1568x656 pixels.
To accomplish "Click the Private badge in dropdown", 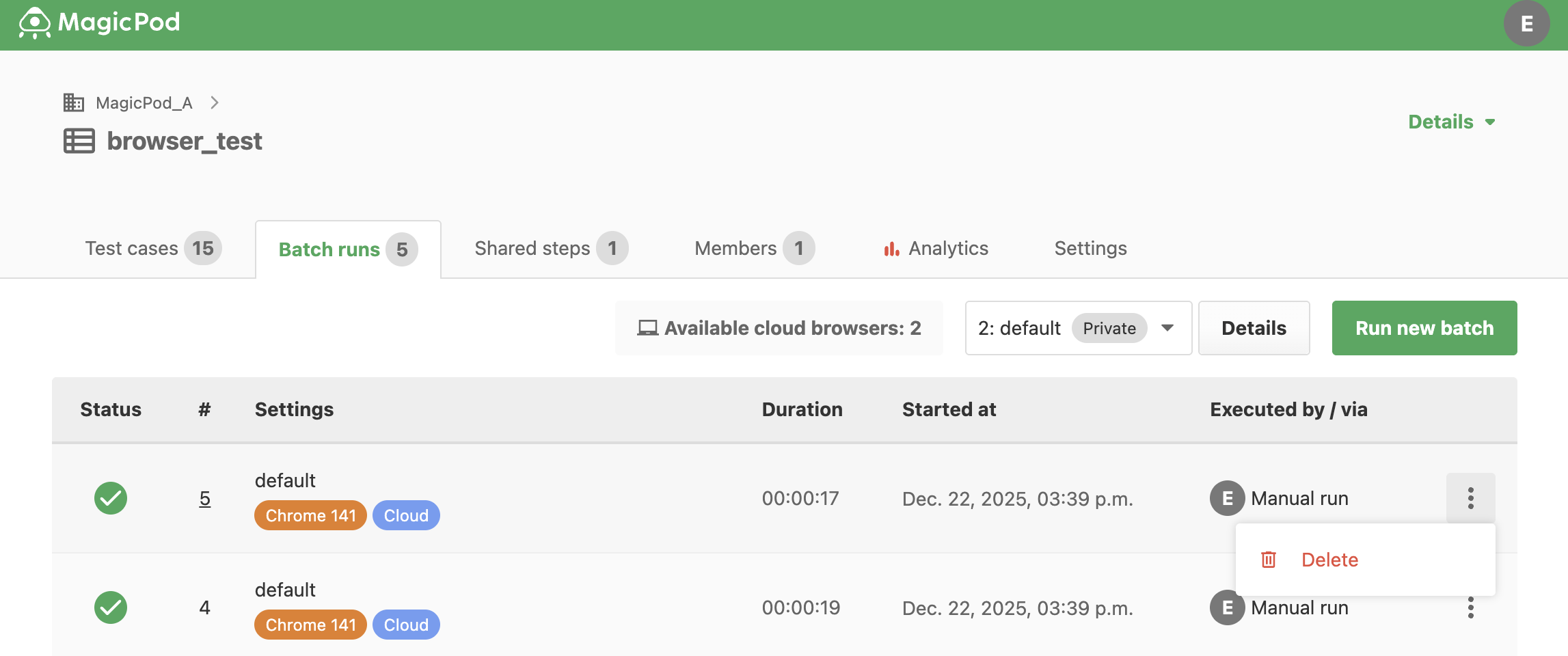I will point(1109,328).
